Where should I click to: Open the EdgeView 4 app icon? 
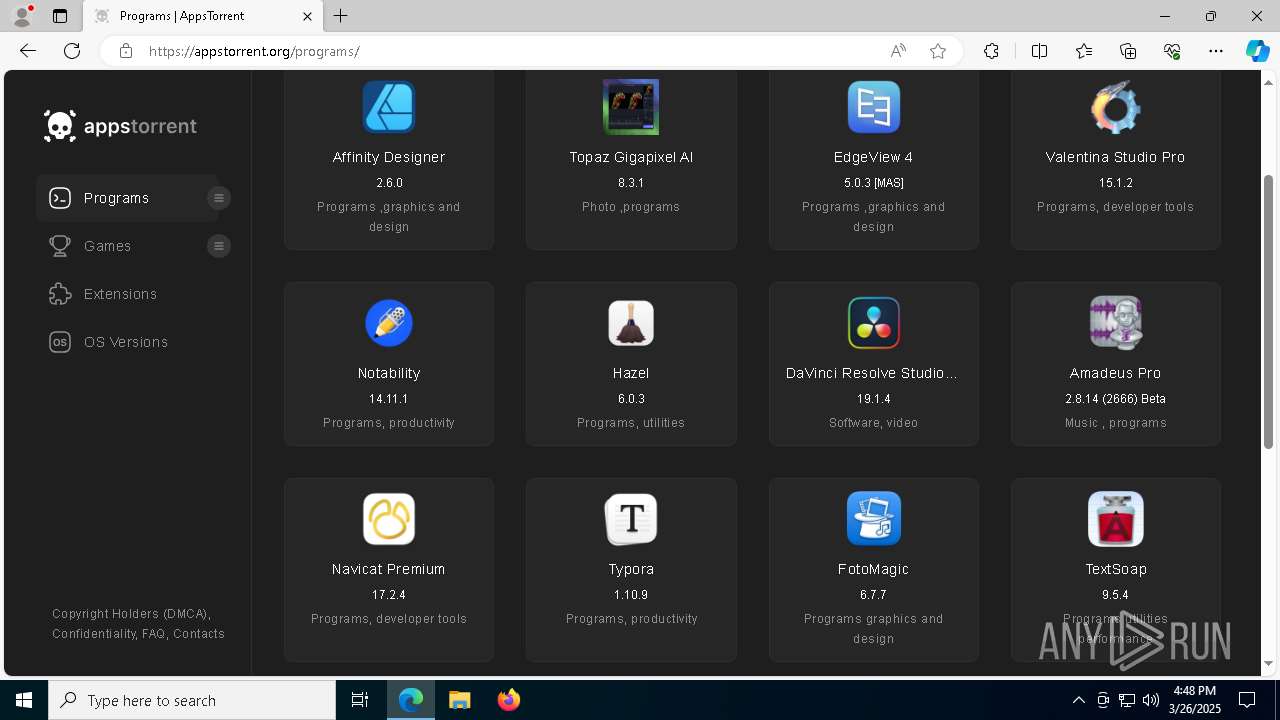[873, 107]
